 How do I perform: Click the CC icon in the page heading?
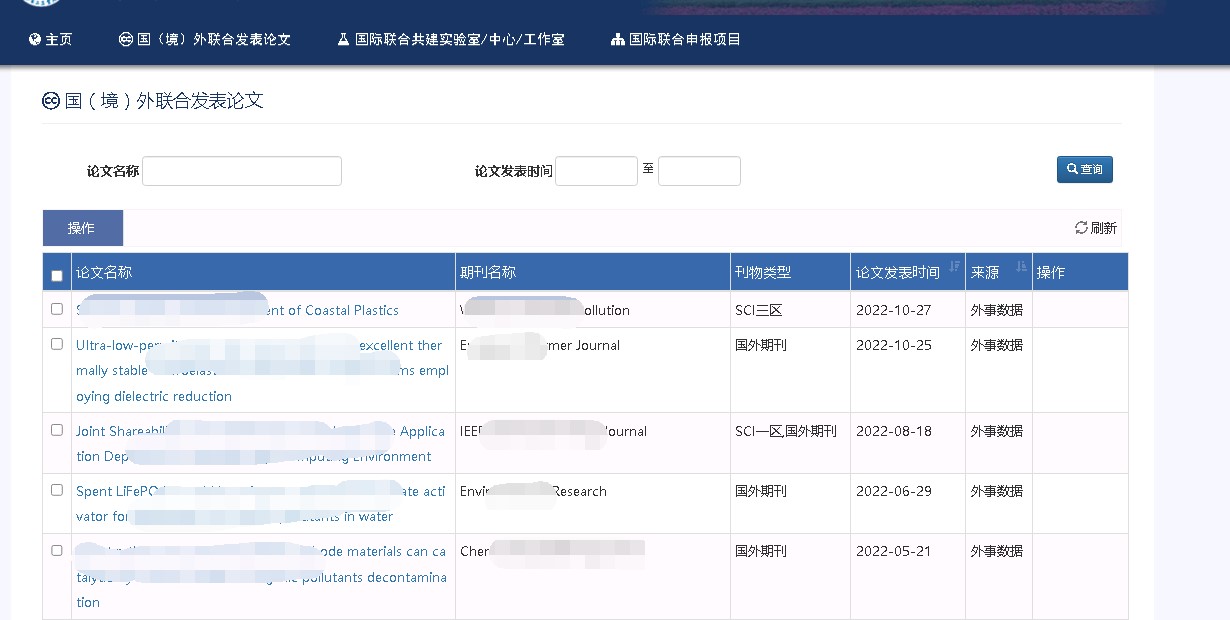click(51, 101)
